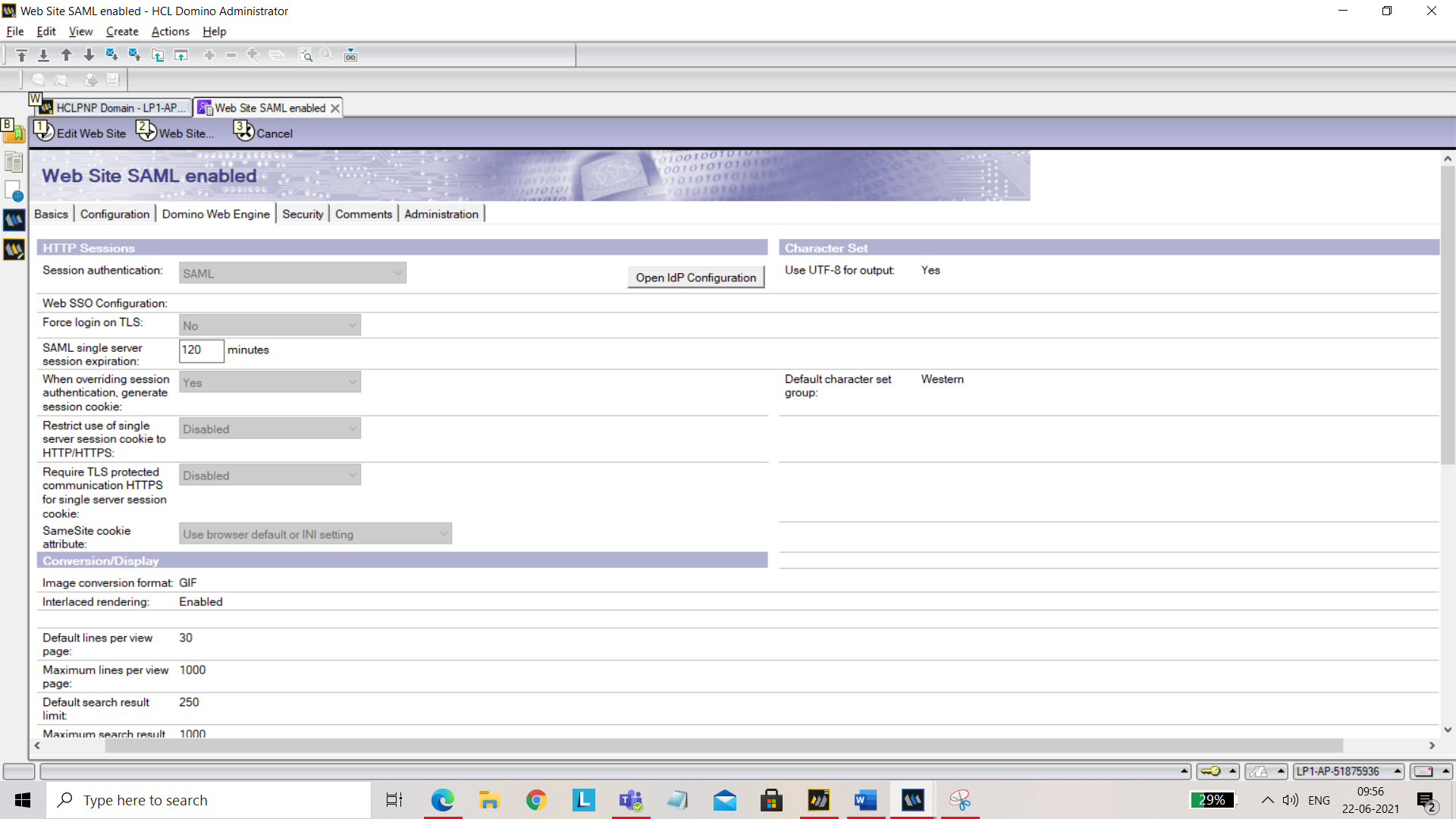Click the single chat bubble icon
This screenshot has width=1456, height=819.
(38, 80)
